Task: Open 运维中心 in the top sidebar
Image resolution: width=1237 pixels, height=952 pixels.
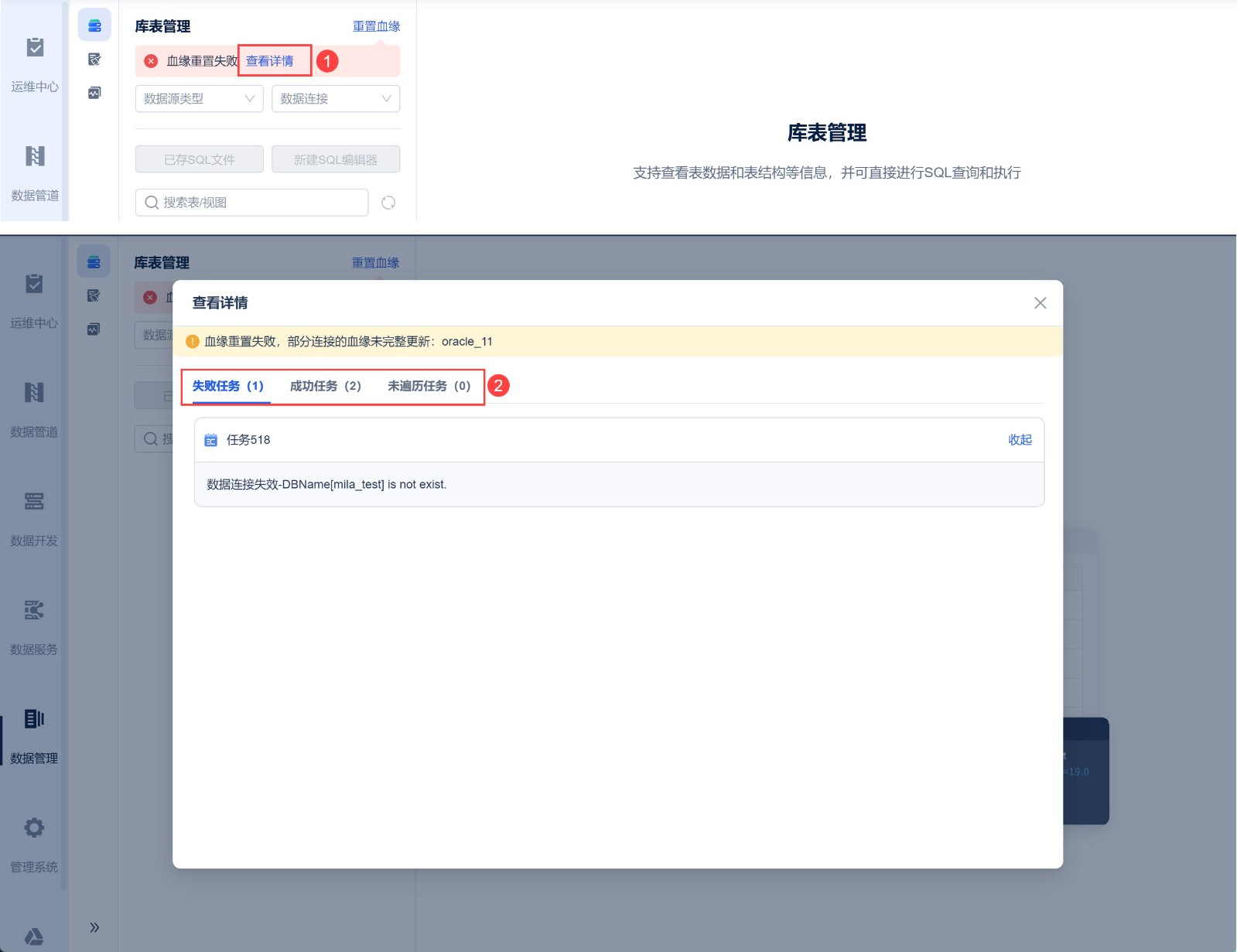Action: [35, 64]
